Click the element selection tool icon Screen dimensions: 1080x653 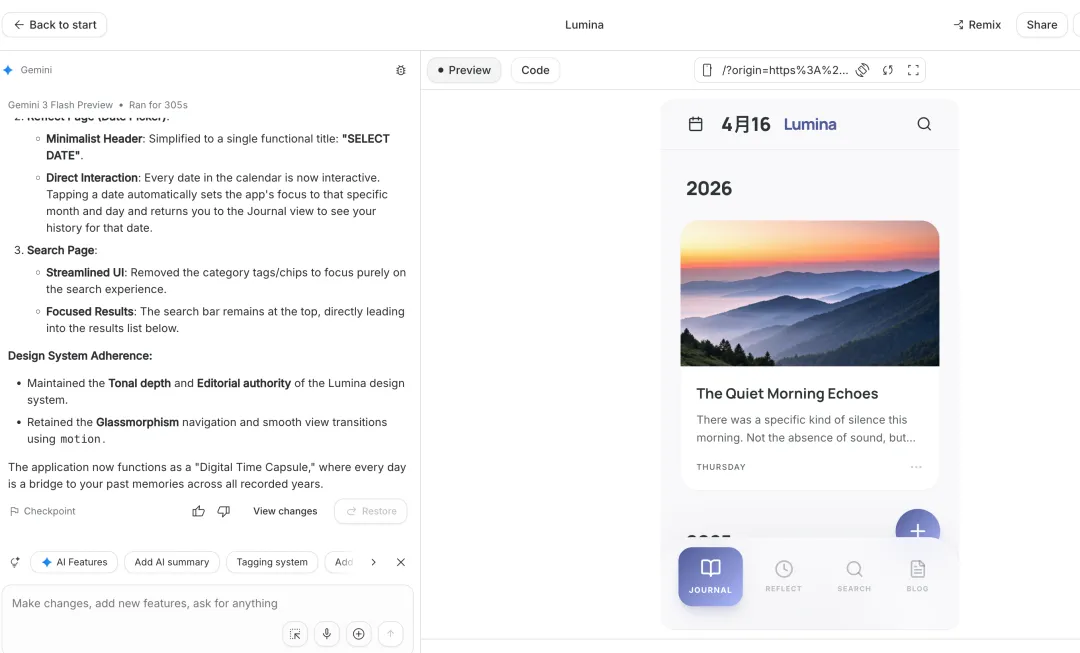tap(295, 634)
